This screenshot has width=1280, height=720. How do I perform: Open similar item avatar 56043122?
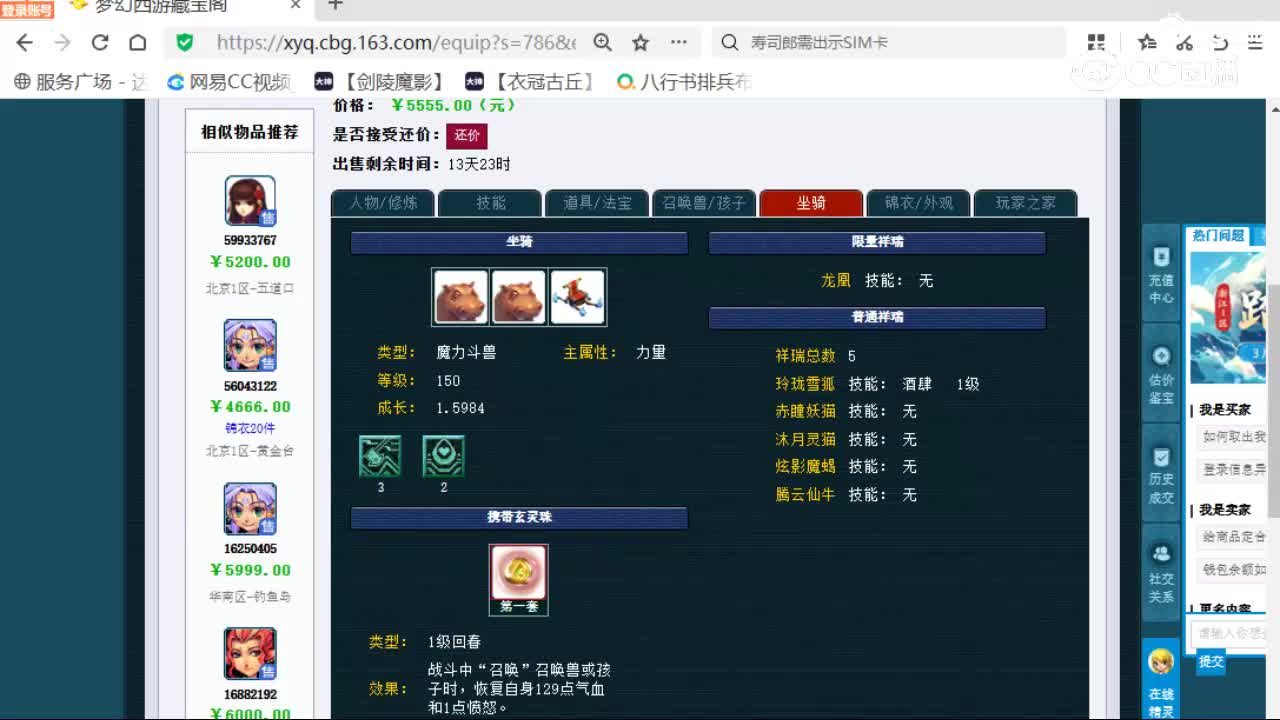250,346
